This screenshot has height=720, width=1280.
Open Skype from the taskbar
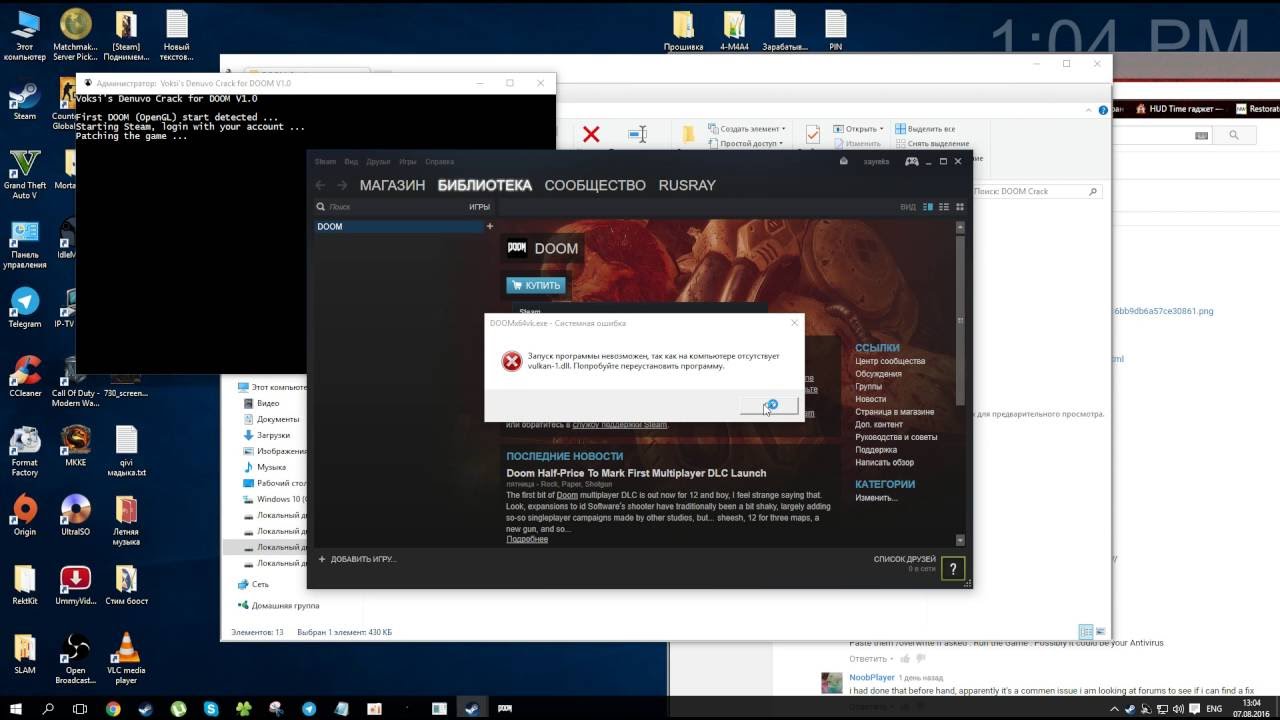[211, 708]
